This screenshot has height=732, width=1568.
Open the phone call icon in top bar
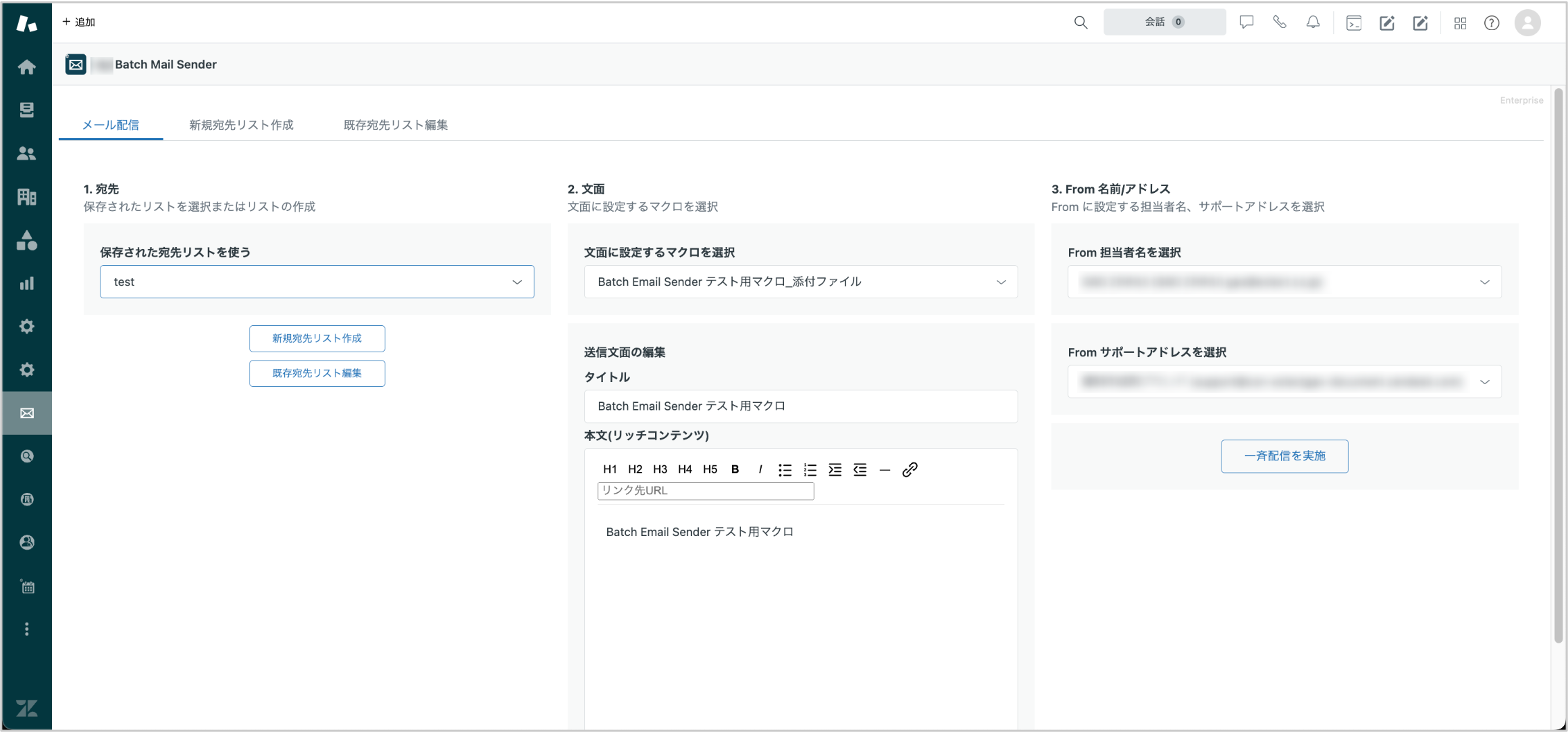pyautogui.click(x=1279, y=22)
